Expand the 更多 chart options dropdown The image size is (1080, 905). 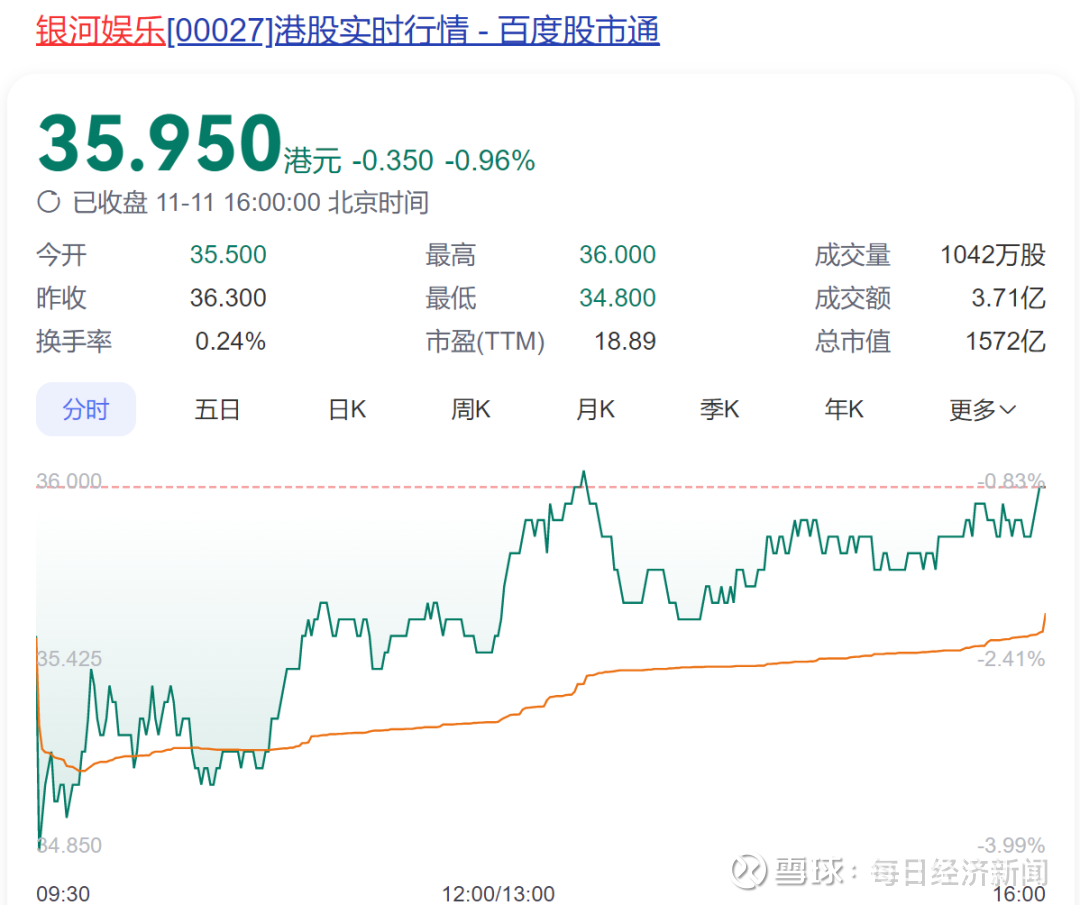[982, 410]
